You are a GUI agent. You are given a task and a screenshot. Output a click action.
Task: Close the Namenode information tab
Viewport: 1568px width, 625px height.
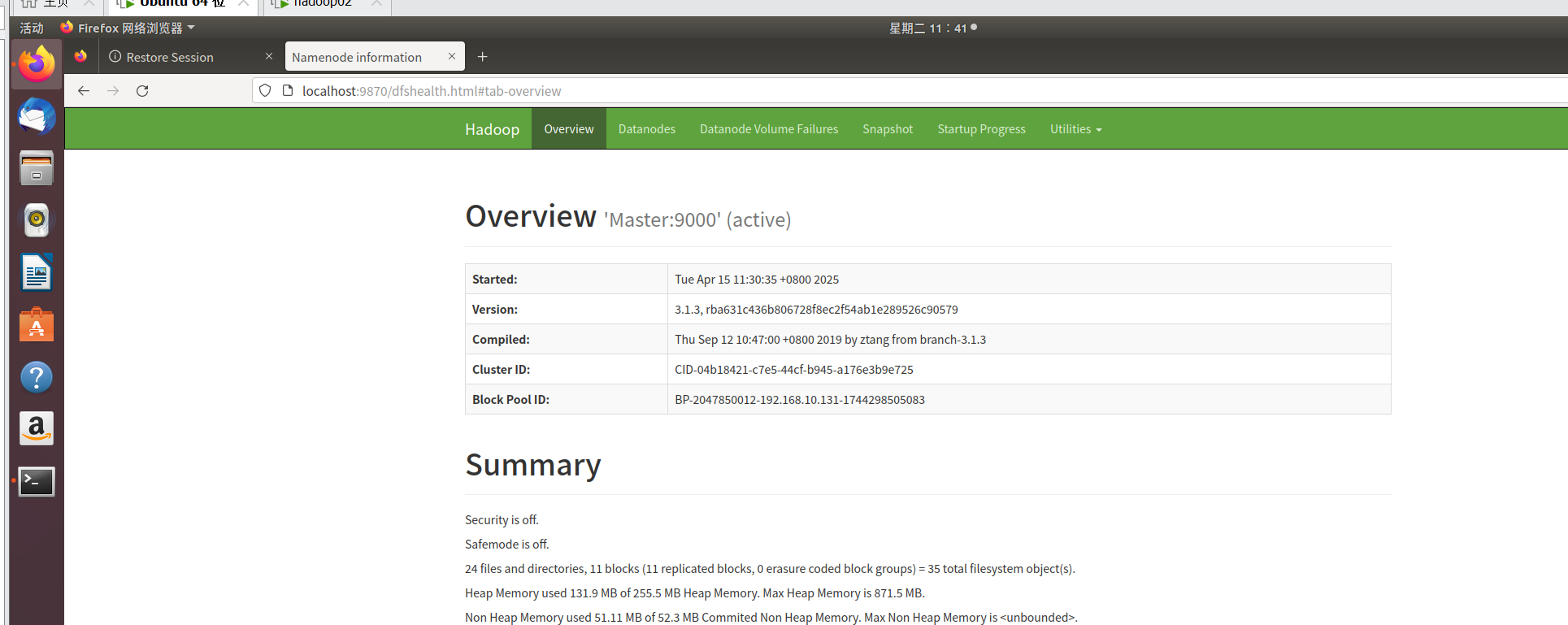click(452, 57)
